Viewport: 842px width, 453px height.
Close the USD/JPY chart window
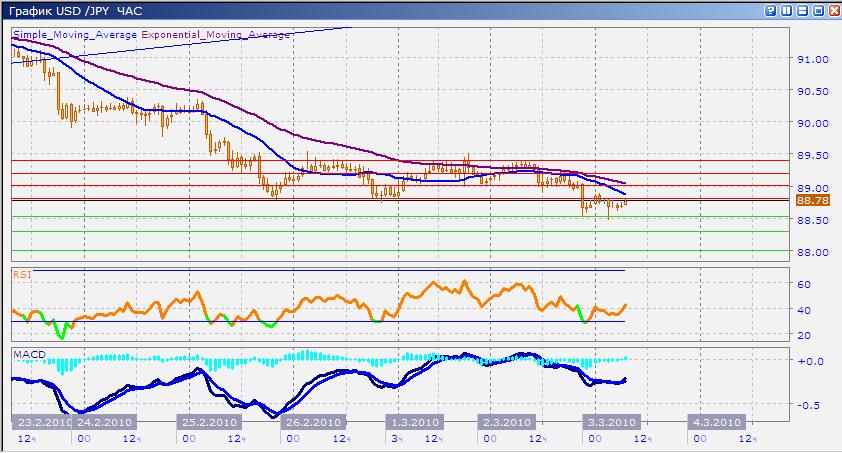[832, 10]
